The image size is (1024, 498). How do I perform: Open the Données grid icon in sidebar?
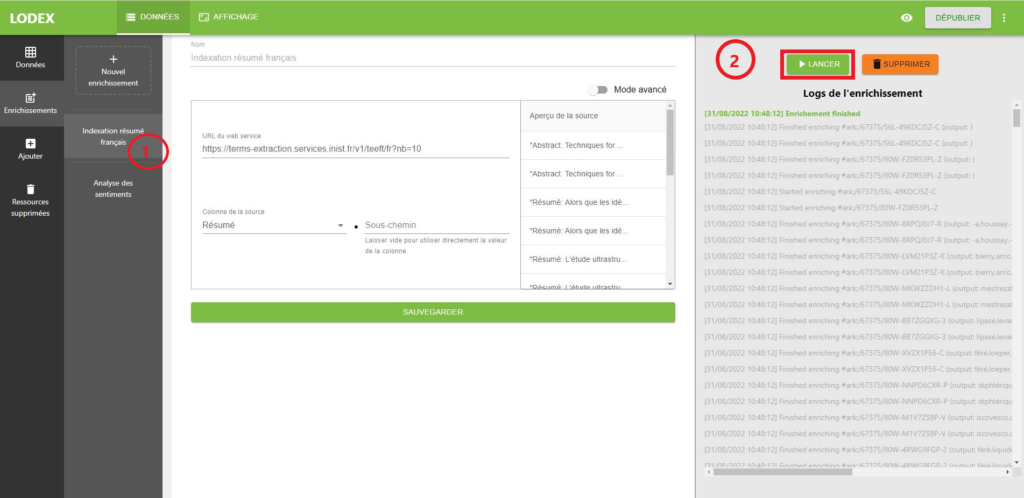pos(30,52)
